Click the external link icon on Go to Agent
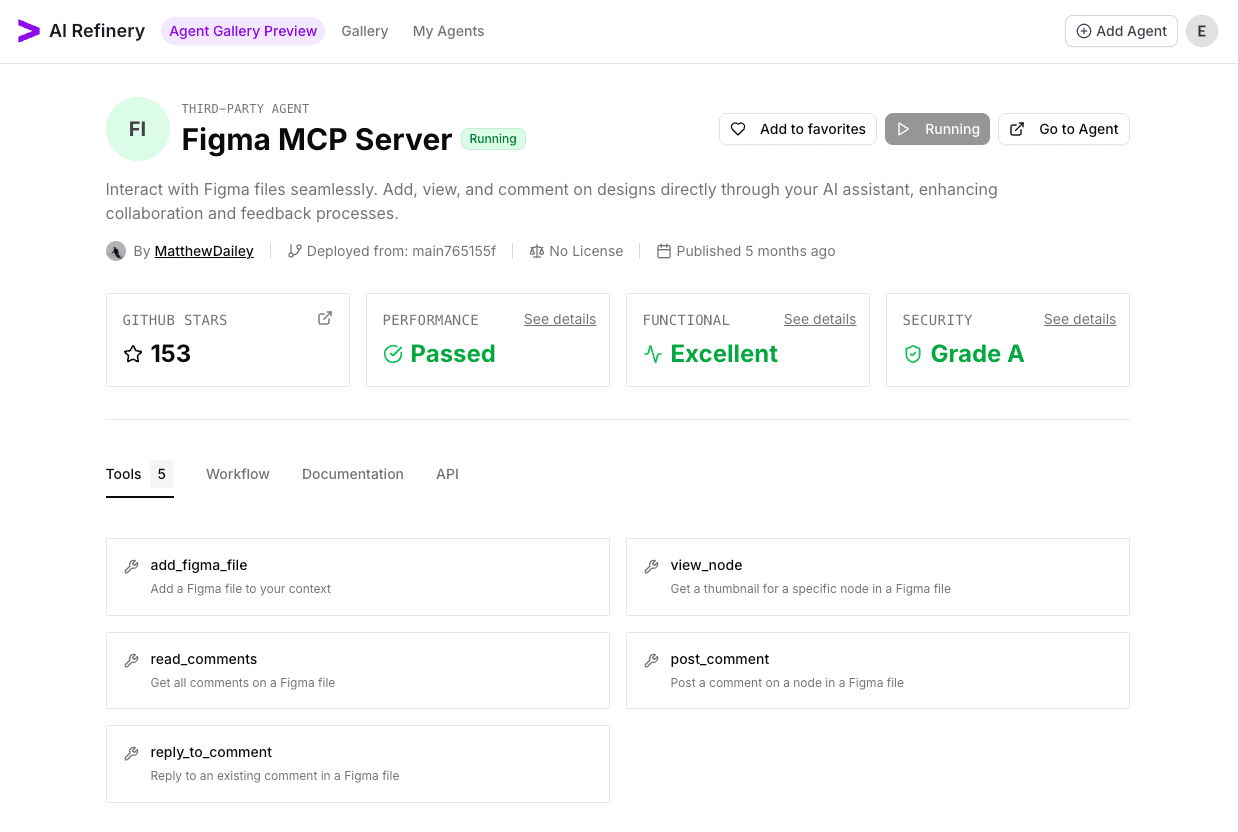 pyautogui.click(x=1016, y=129)
